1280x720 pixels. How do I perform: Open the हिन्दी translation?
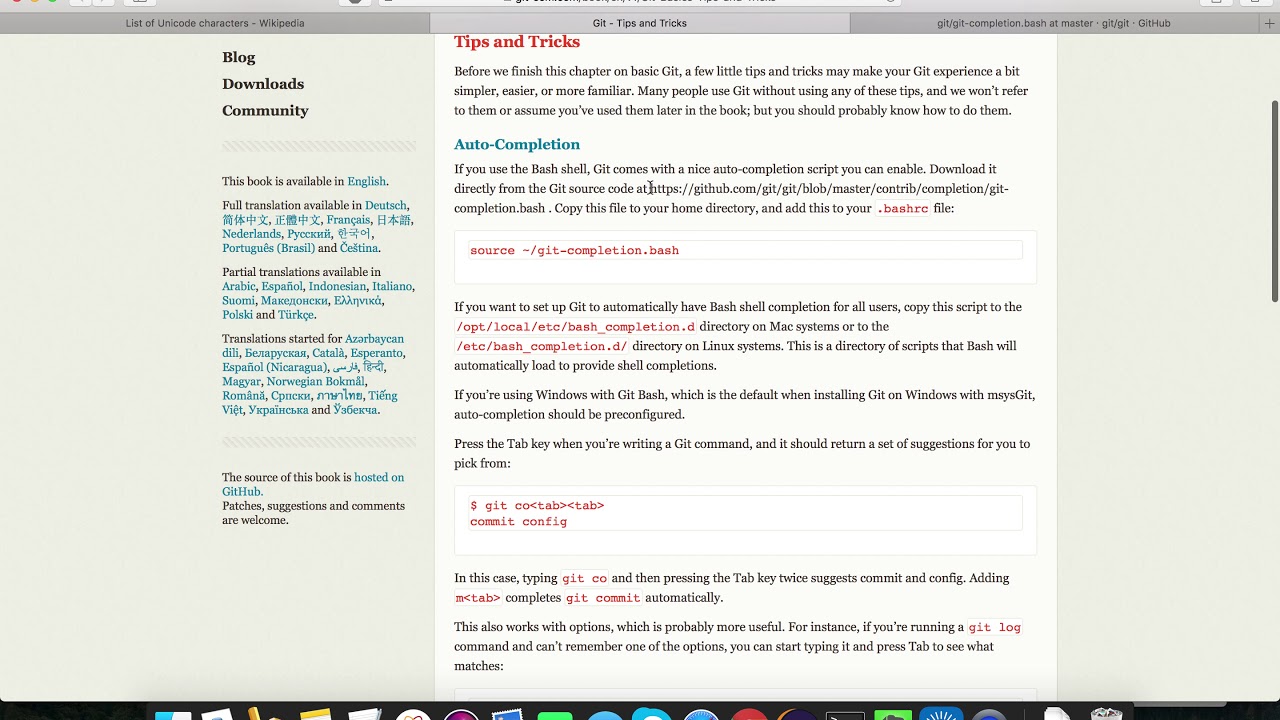coord(373,367)
